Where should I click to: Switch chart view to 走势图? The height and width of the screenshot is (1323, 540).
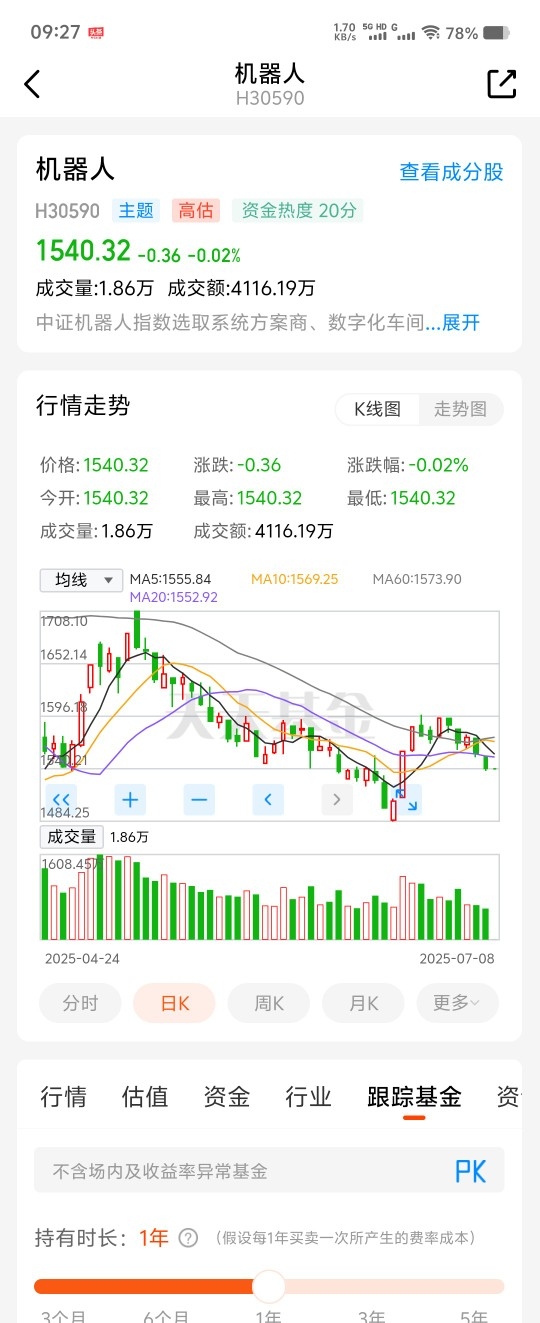[x=460, y=409]
